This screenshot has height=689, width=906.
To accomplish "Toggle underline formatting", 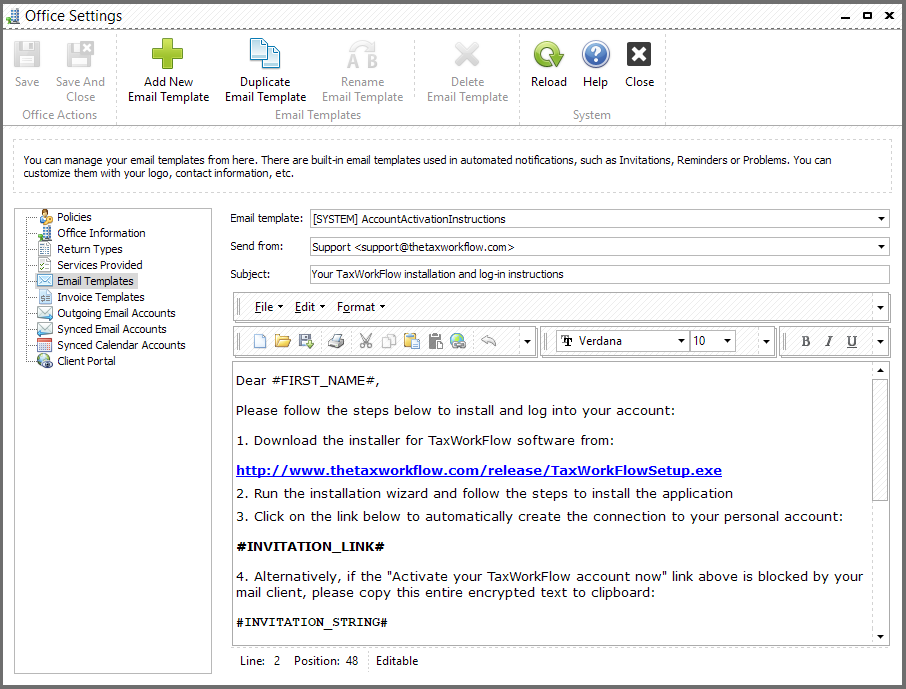I will (852, 341).
